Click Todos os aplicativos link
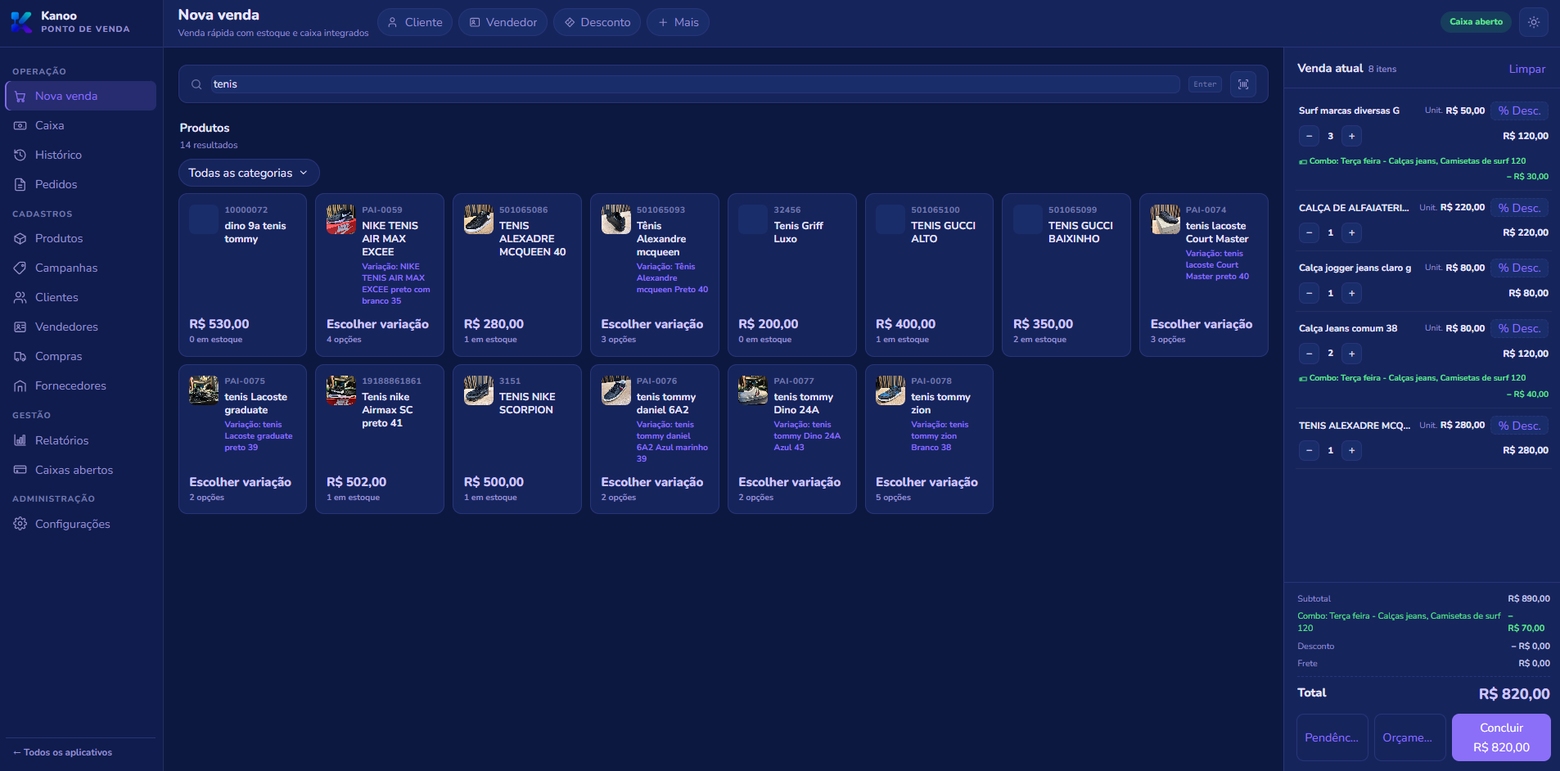The height and width of the screenshot is (771, 1560). click(x=62, y=752)
